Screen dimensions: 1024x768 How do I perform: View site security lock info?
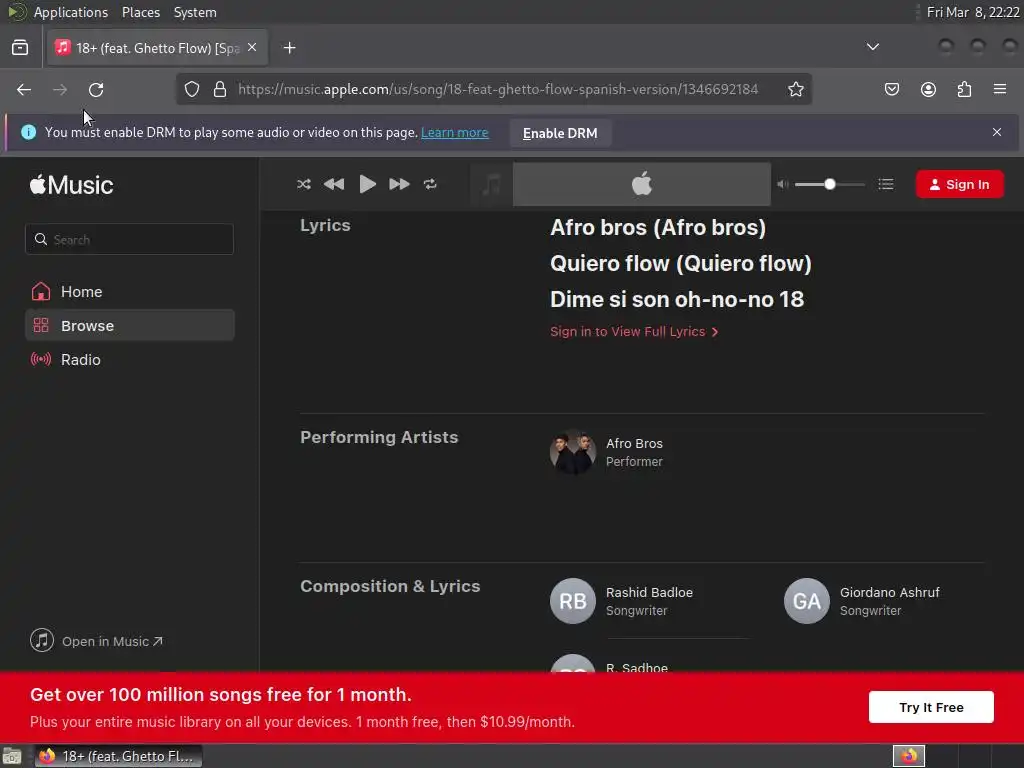point(220,89)
